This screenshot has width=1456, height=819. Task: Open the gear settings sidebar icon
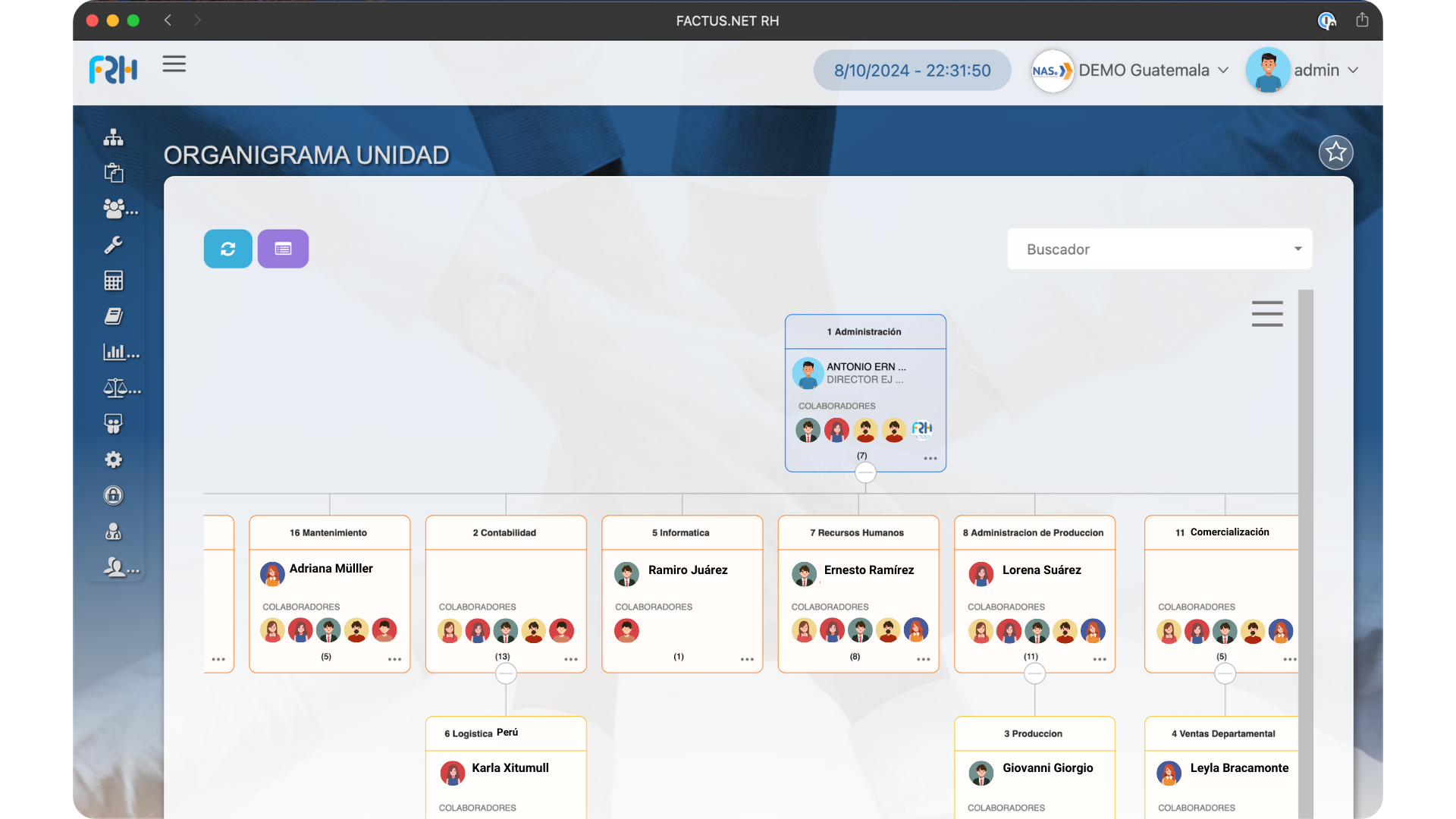pos(114,460)
